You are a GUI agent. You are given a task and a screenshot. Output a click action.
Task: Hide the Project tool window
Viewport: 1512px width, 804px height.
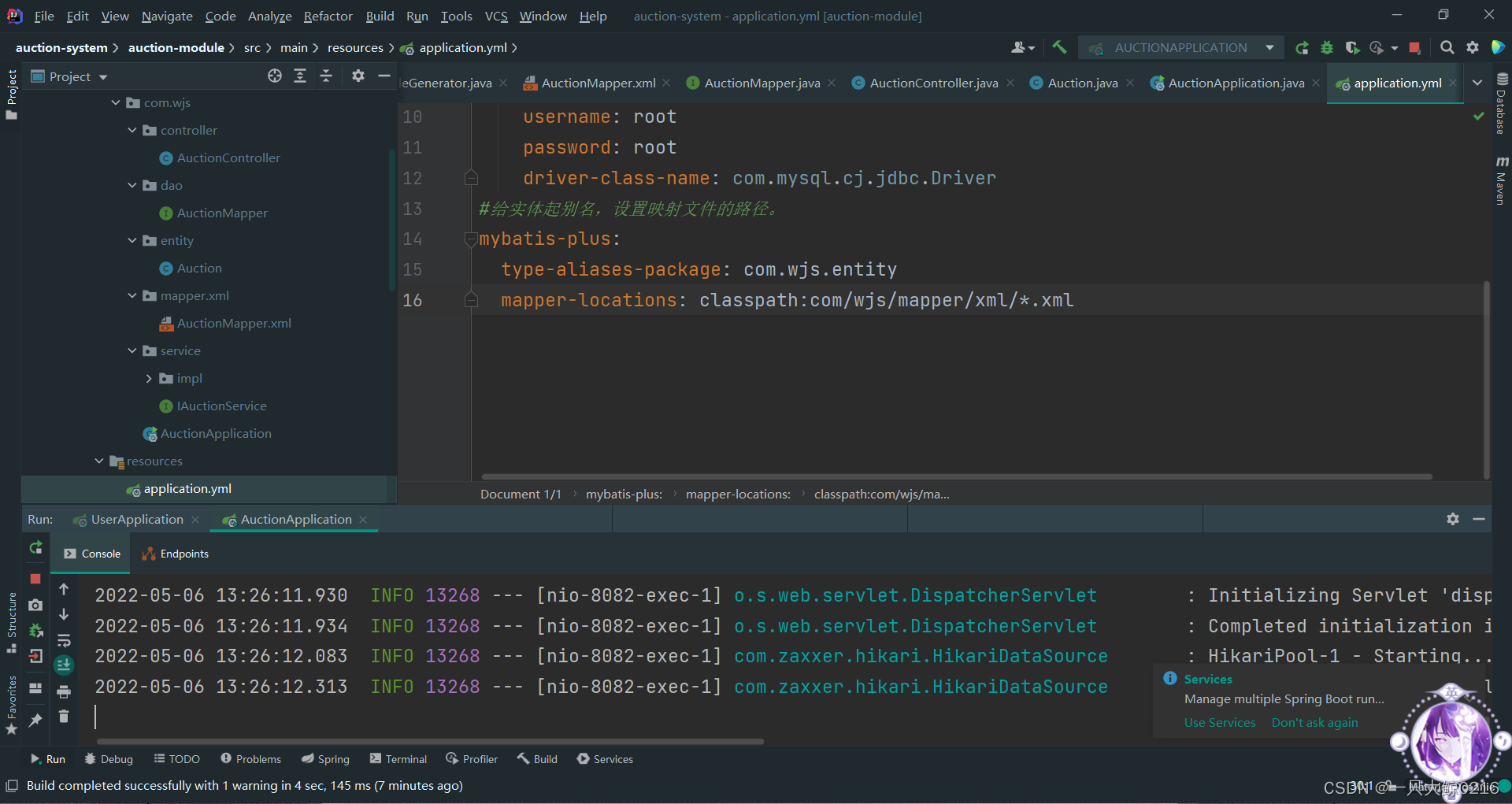tap(384, 76)
